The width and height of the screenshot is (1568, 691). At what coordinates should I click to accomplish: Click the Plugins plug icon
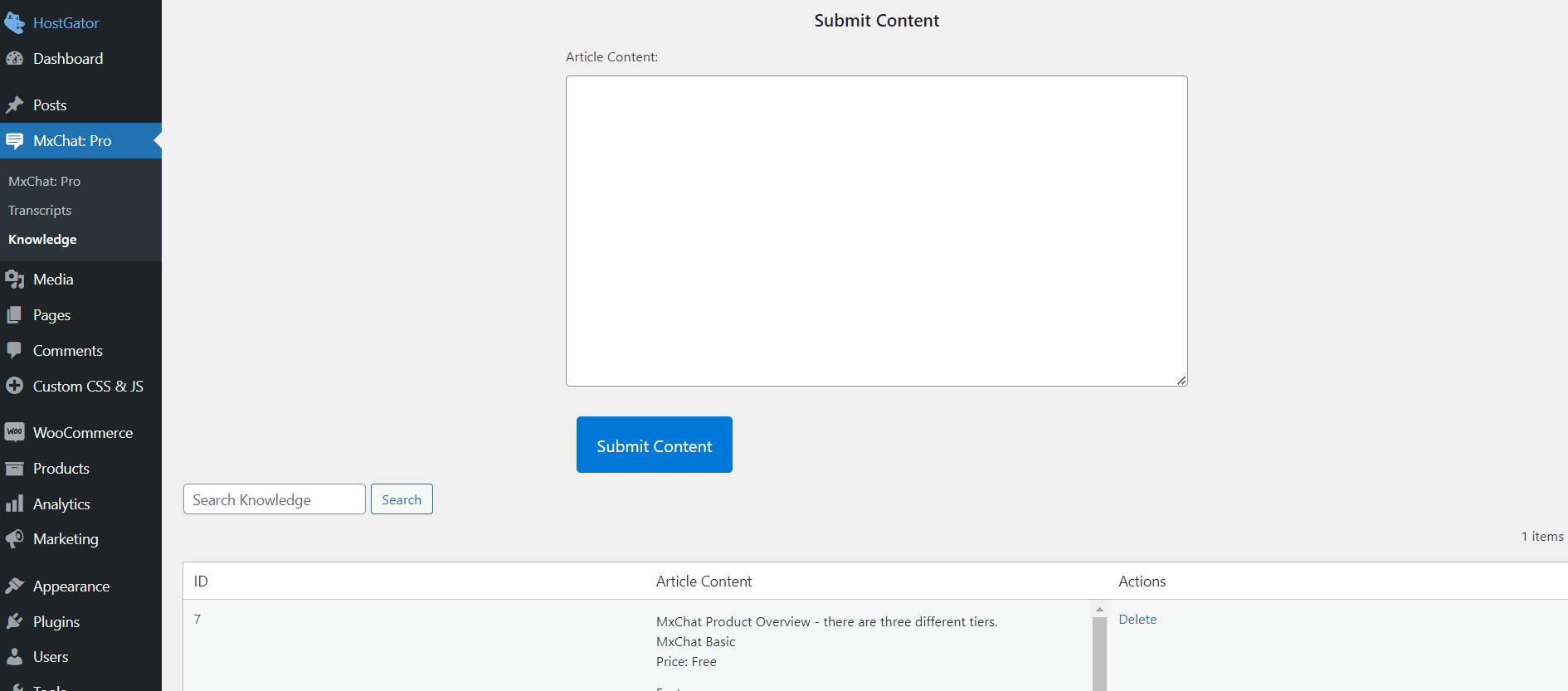(x=14, y=621)
